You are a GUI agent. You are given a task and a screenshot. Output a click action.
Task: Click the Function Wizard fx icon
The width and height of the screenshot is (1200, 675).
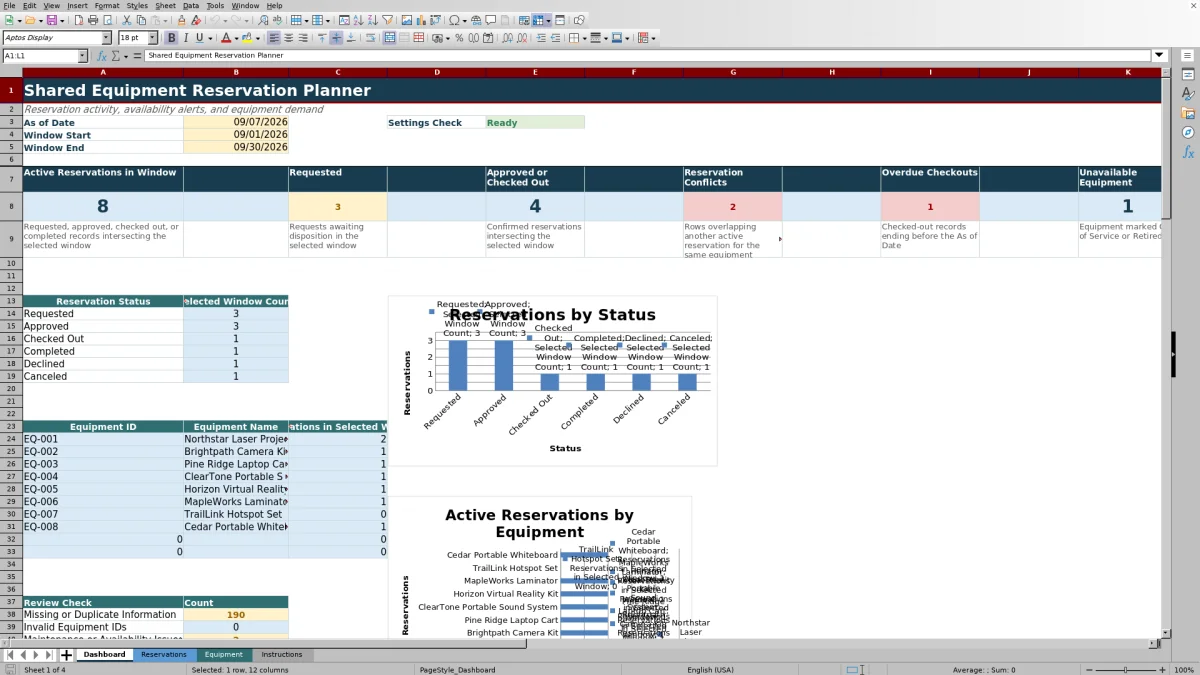click(x=102, y=56)
